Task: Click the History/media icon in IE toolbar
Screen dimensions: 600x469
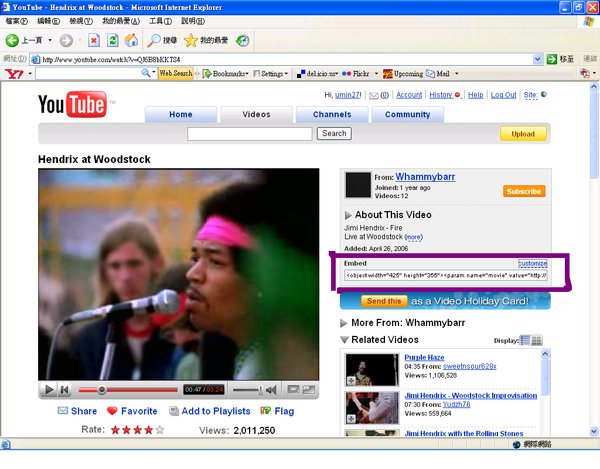Action: (x=243, y=40)
